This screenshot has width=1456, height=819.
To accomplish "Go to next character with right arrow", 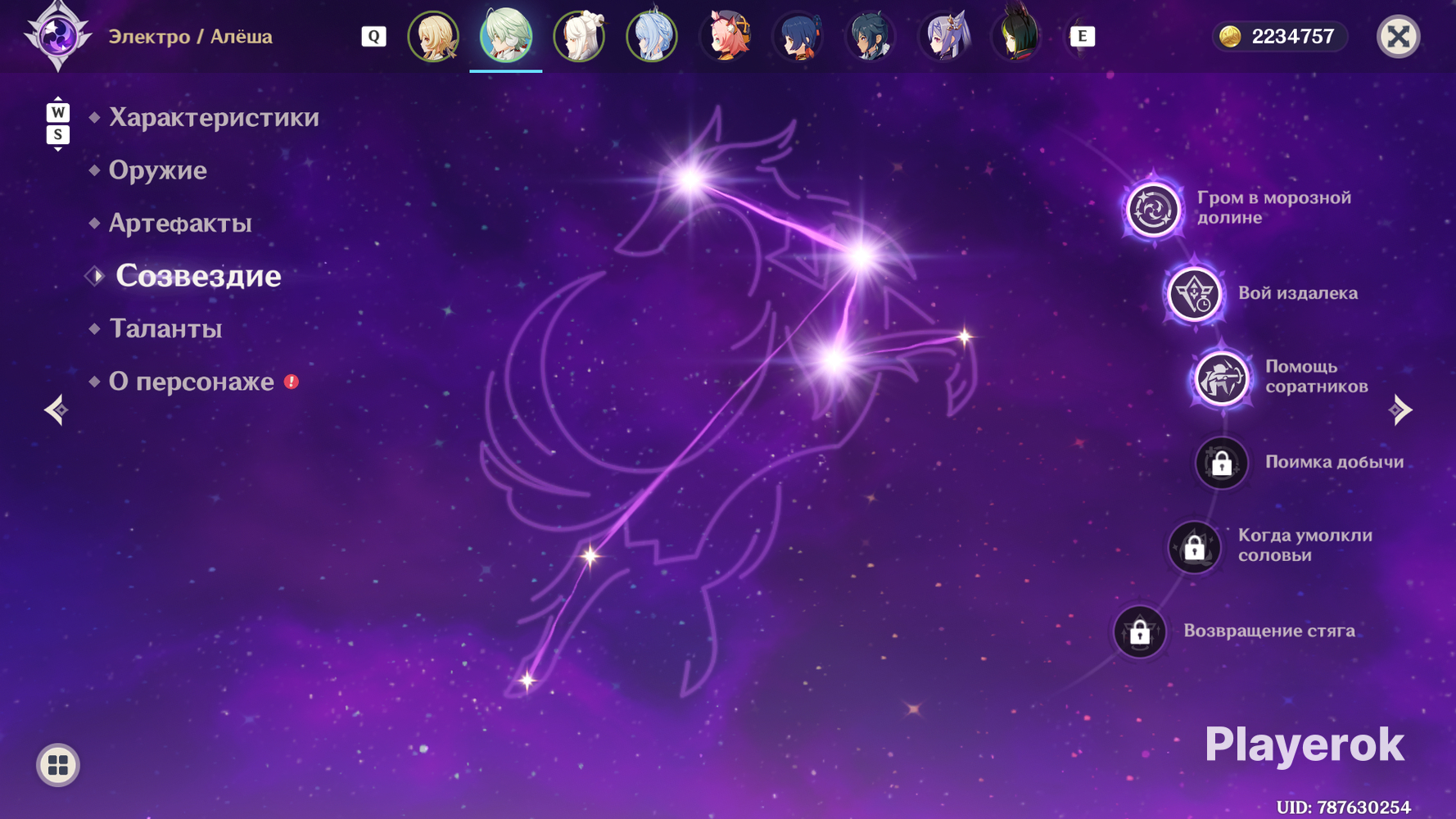I will (1400, 409).
